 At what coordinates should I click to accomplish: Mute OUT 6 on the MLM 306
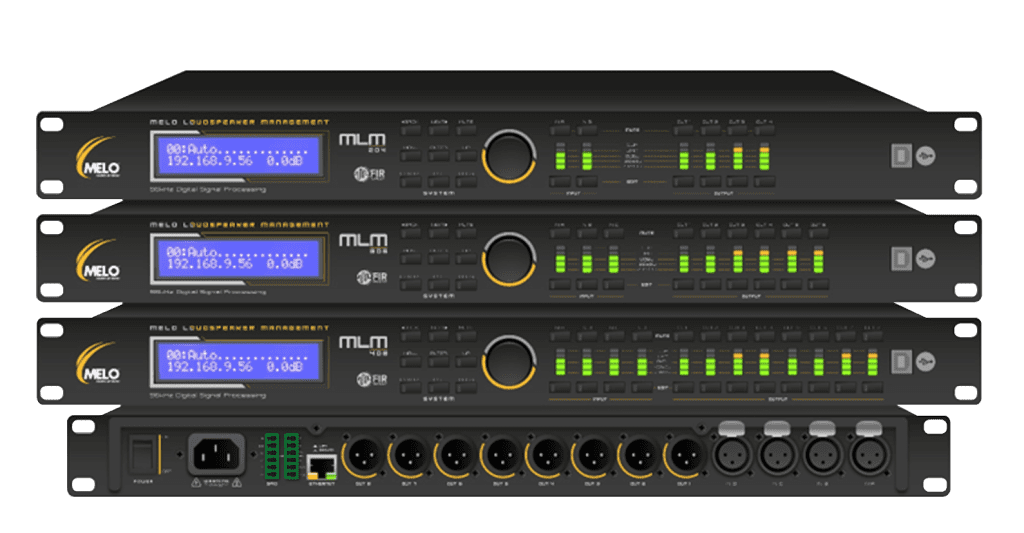coord(818,233)
